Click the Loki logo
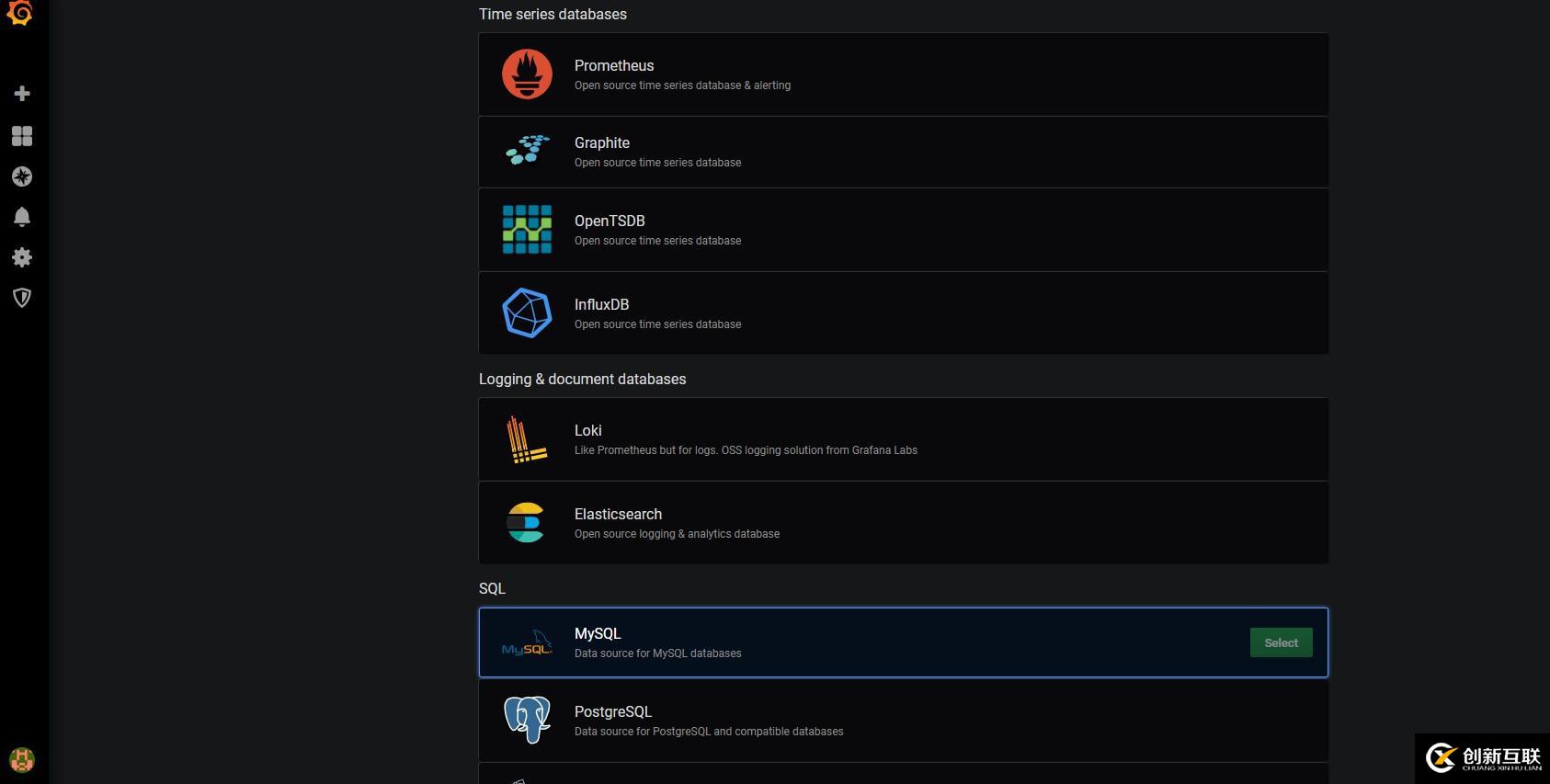The height and width of the screenshot is (784, 1550). tap(527, 439)
